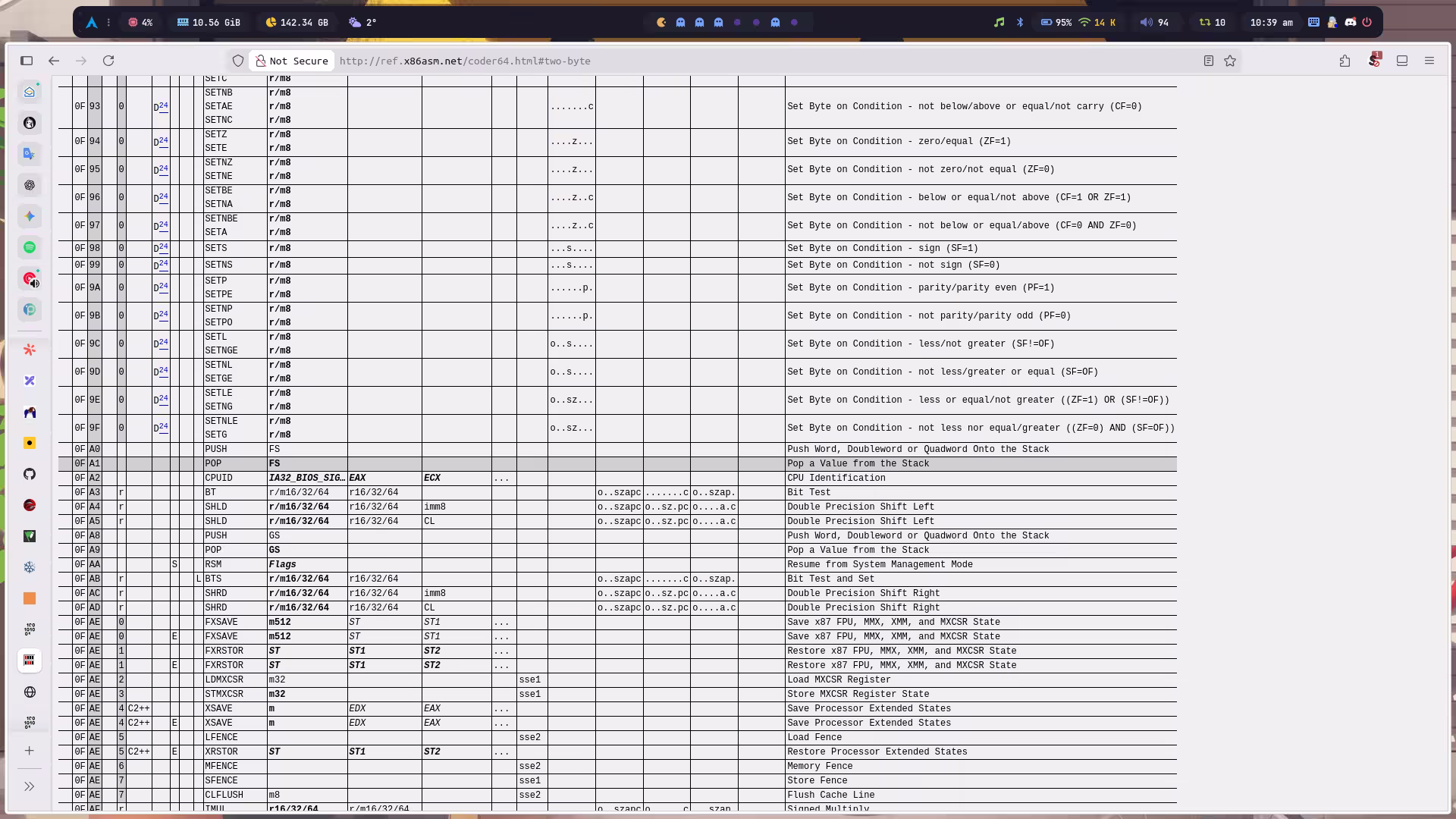The image size is (1456, 819).
Task: Open the Firefox hamburger application menu
Action: (x=1429, y=61)
